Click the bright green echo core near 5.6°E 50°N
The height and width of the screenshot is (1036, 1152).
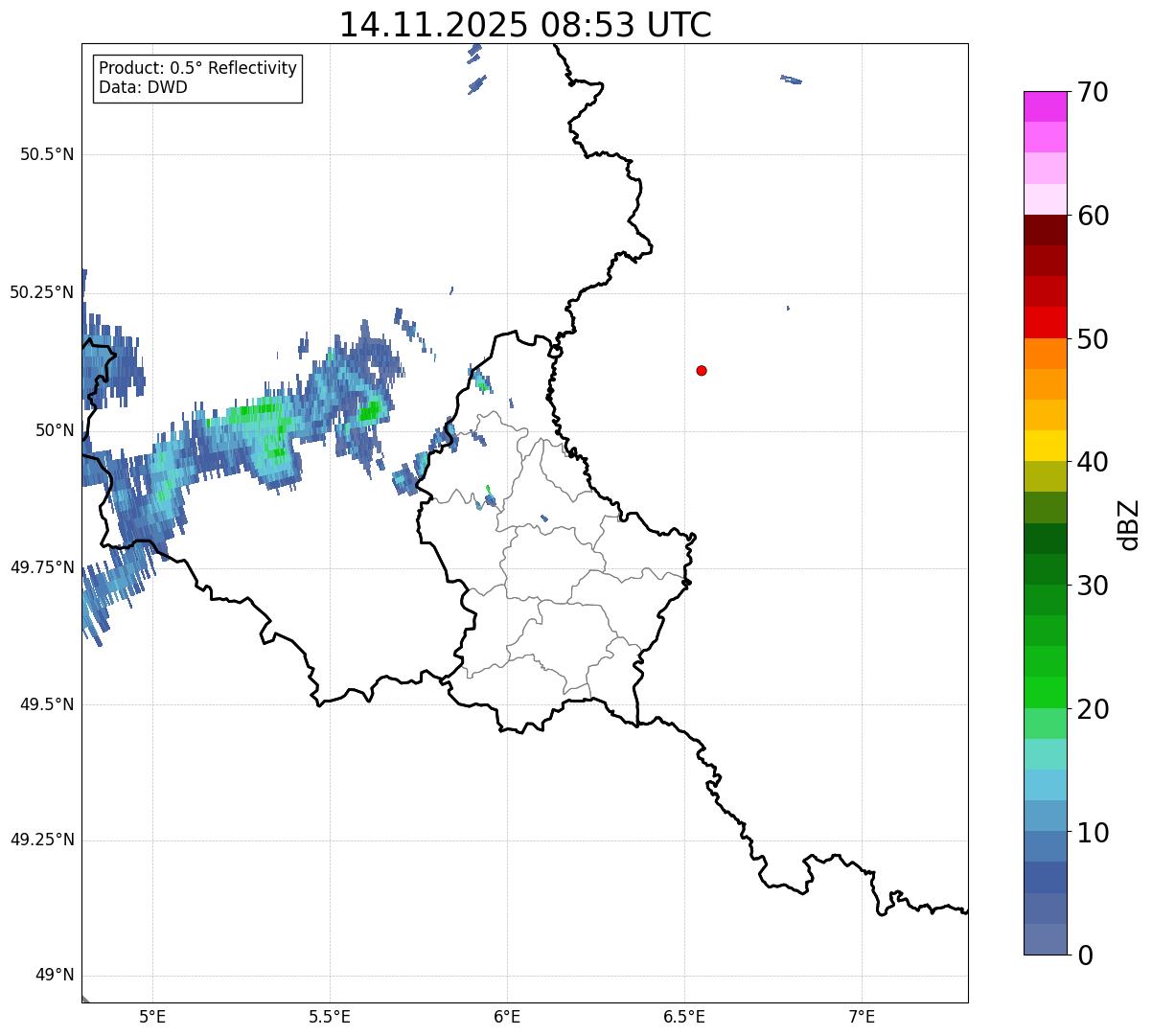370,412
